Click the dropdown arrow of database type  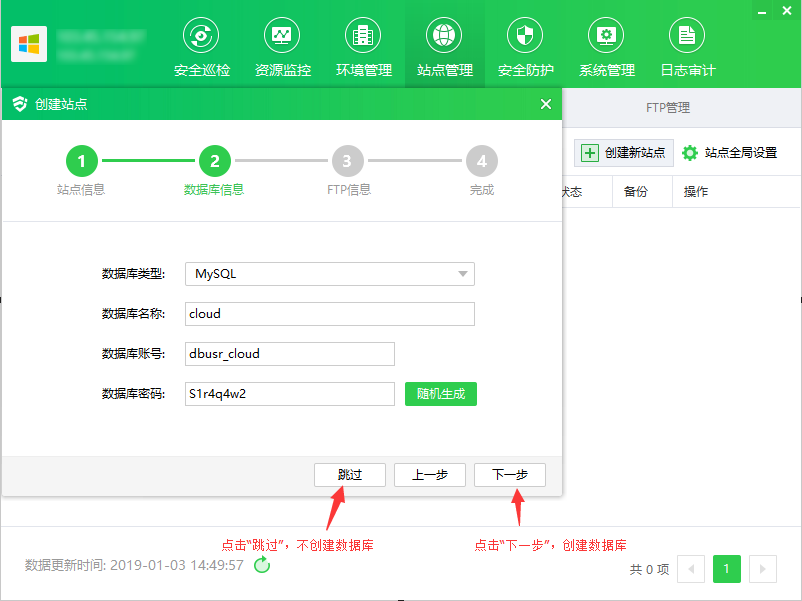click(463, 274)
